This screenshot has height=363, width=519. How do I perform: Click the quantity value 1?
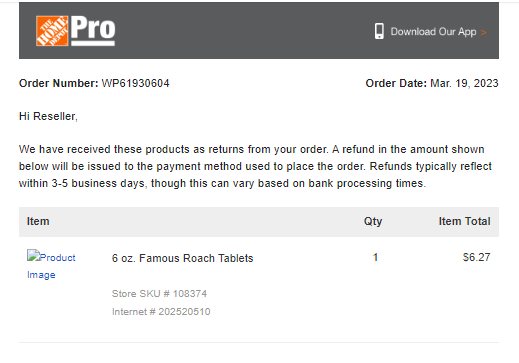click(375, 257)
